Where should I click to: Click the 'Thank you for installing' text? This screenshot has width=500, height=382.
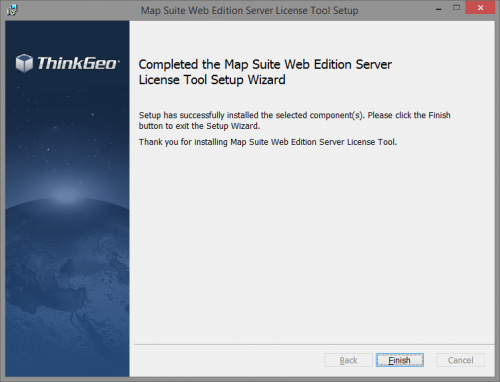click(268, 142)
